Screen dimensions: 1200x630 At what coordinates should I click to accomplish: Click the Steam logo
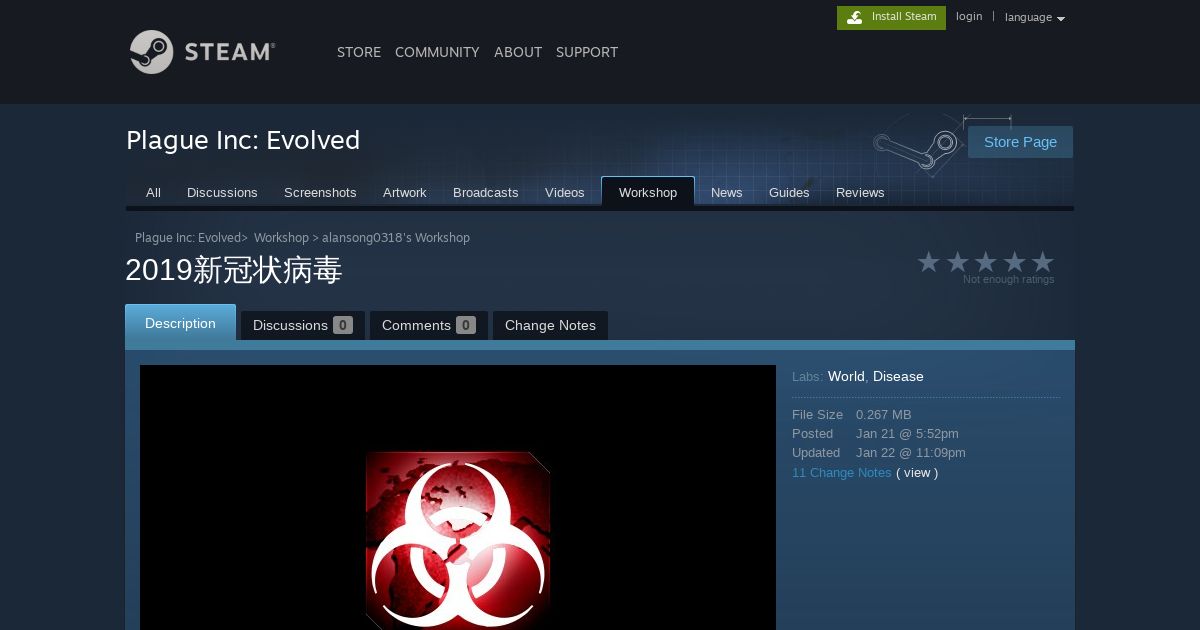202,51
